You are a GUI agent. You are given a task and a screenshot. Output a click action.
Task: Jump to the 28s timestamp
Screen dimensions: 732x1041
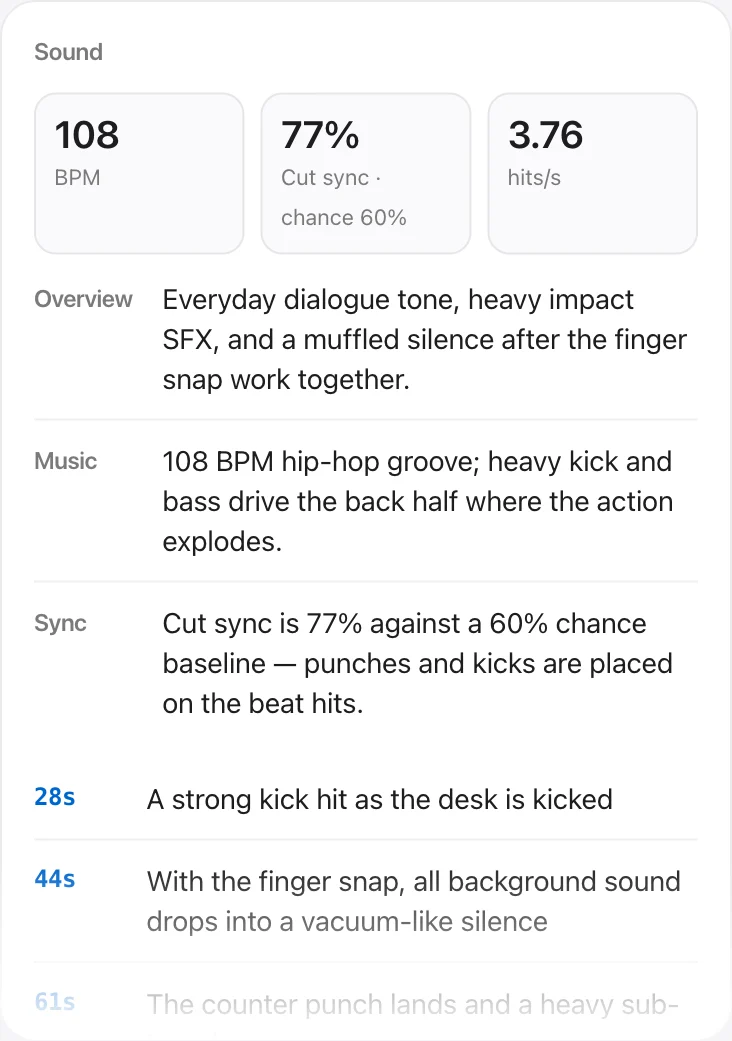pos(54,797)
